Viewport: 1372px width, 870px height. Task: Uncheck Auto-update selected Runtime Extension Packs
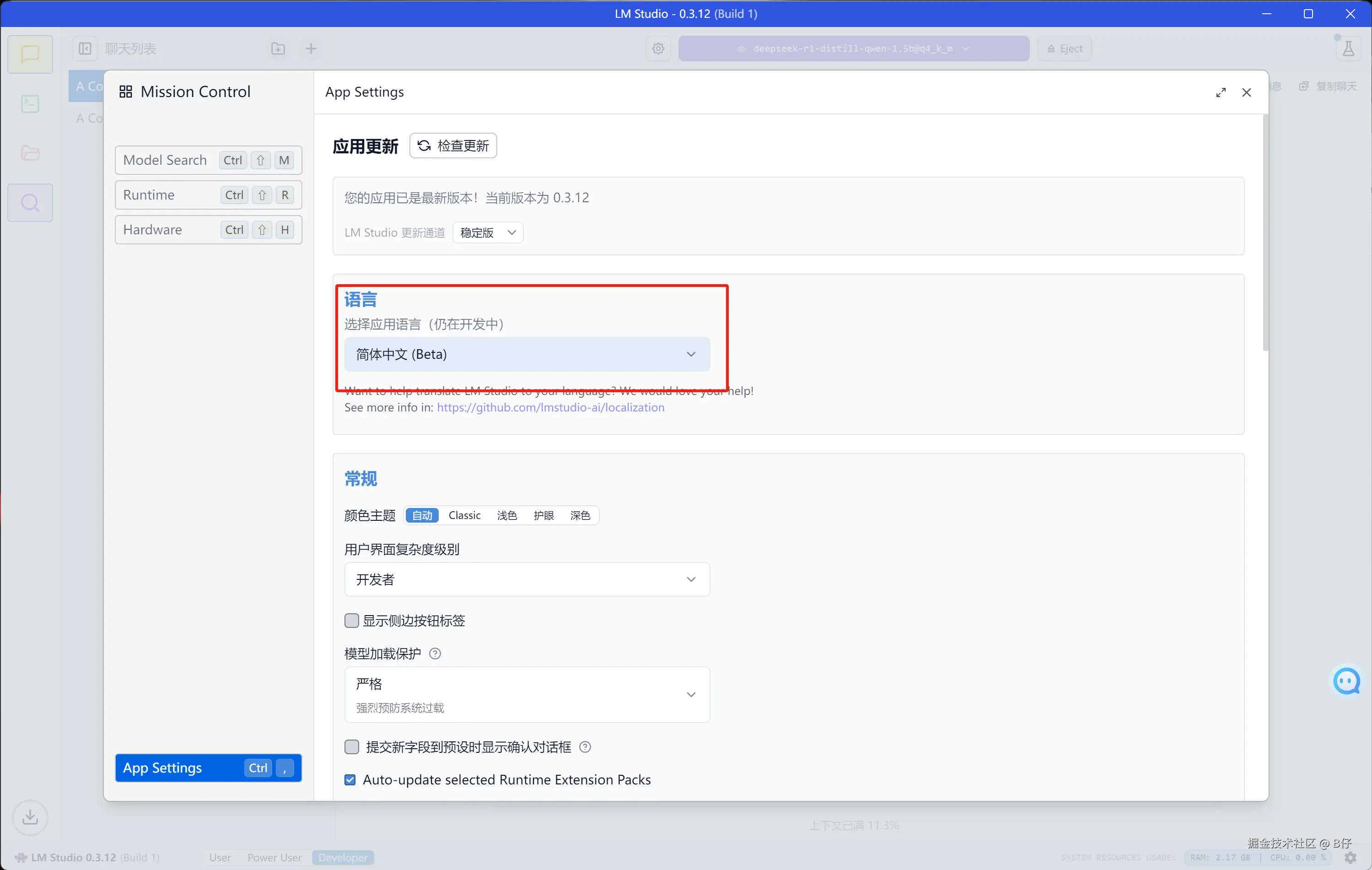coord(350,779)
